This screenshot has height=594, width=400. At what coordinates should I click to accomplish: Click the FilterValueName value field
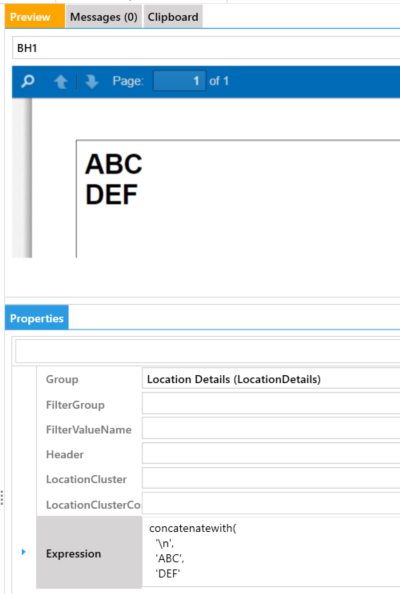271,428
